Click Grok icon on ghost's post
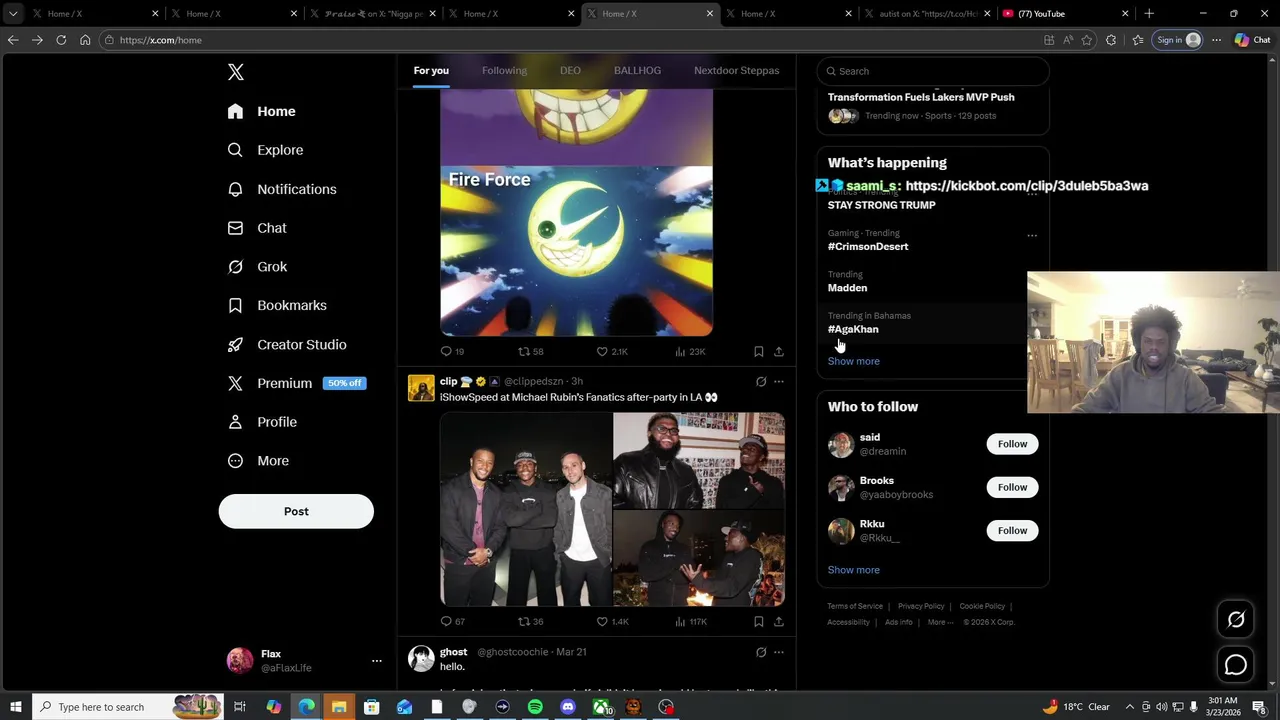This screenshot has width=1280, height=720. click(761, 652)
